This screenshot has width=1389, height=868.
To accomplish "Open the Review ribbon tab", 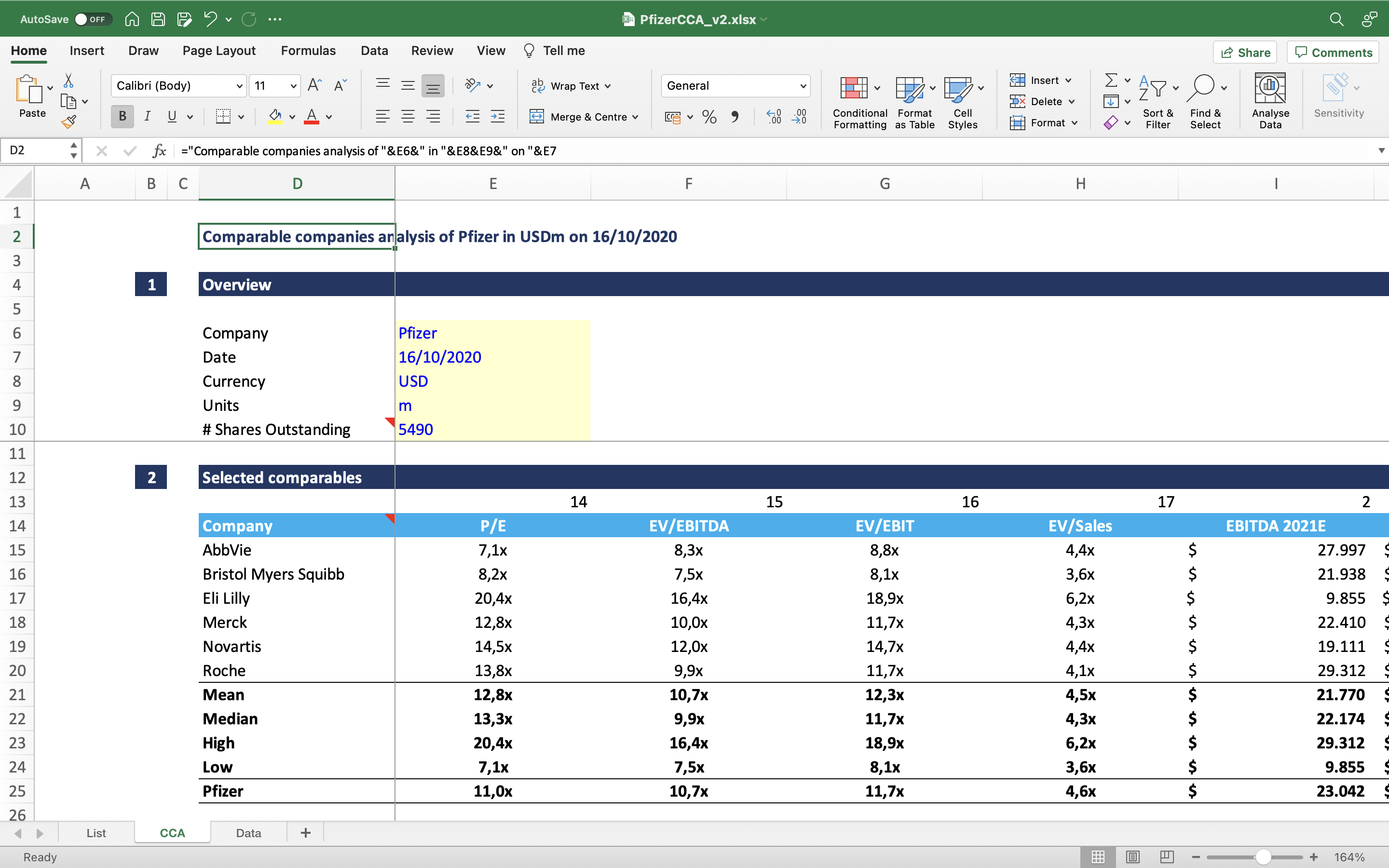I will 432,51.
